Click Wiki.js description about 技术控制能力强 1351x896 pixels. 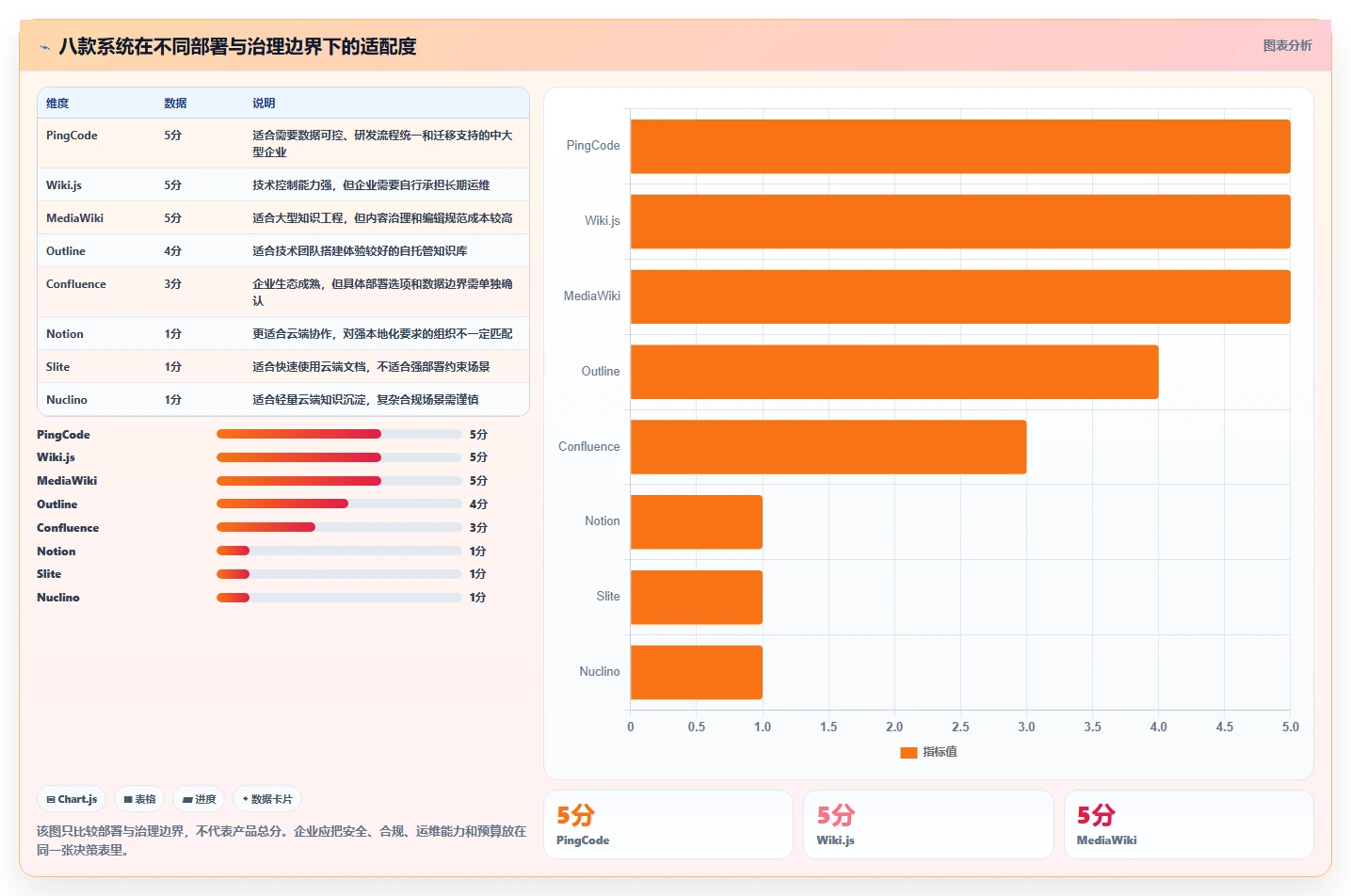click(x=371, y=185)
